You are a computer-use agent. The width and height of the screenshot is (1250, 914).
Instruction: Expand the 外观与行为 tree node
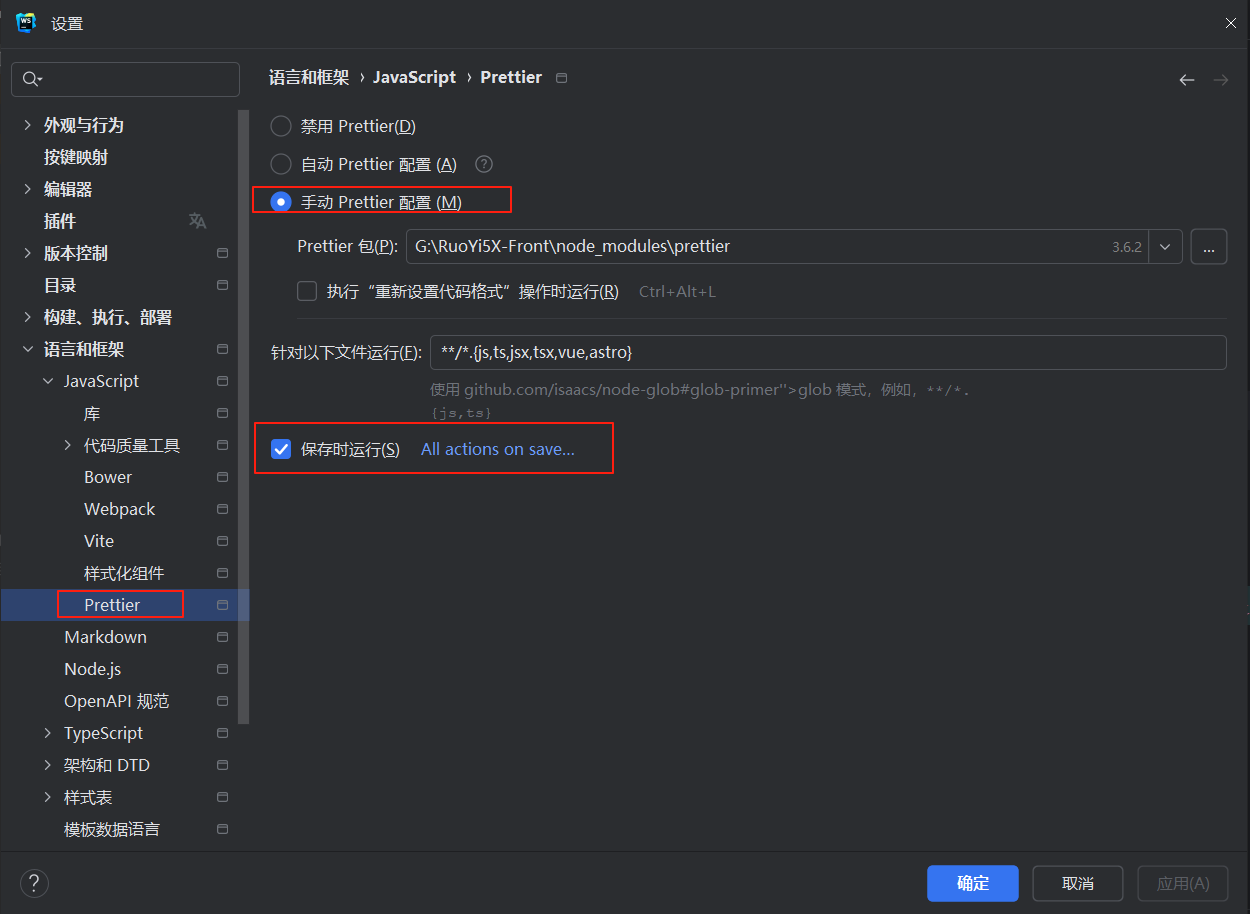click(x=28, y=125)
